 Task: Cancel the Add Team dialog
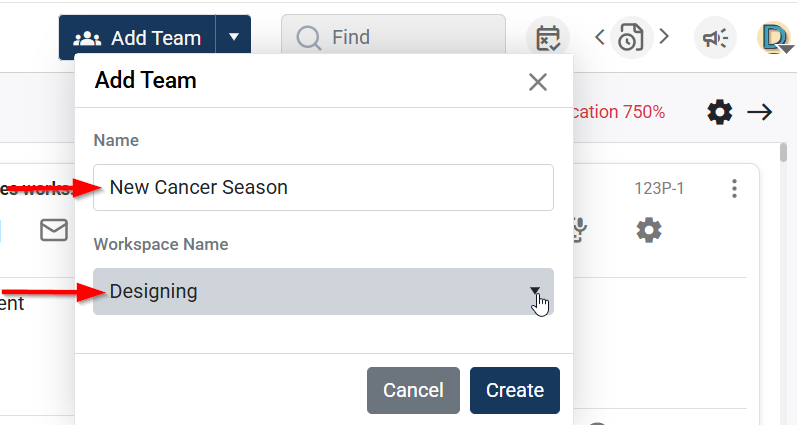coord(413,390)
